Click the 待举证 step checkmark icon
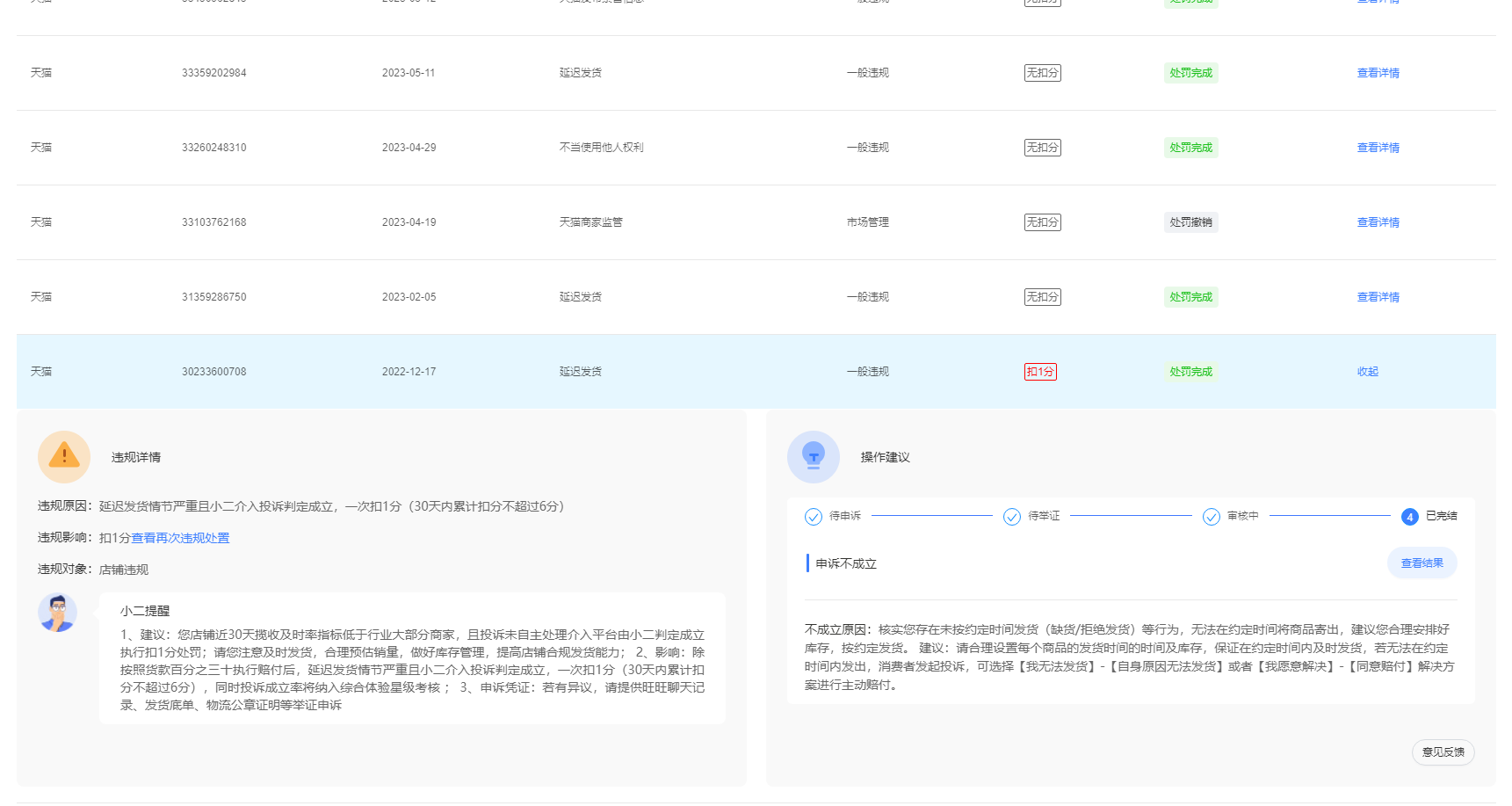The height and width of the screenshot is (806, 1512). (x=1012, y=516)
